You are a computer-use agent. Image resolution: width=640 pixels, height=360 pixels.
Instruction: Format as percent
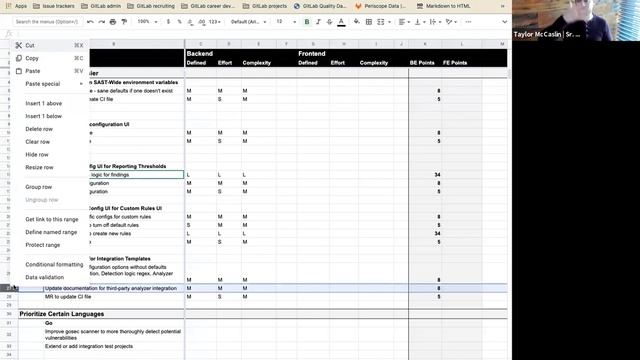pos(179,22)
